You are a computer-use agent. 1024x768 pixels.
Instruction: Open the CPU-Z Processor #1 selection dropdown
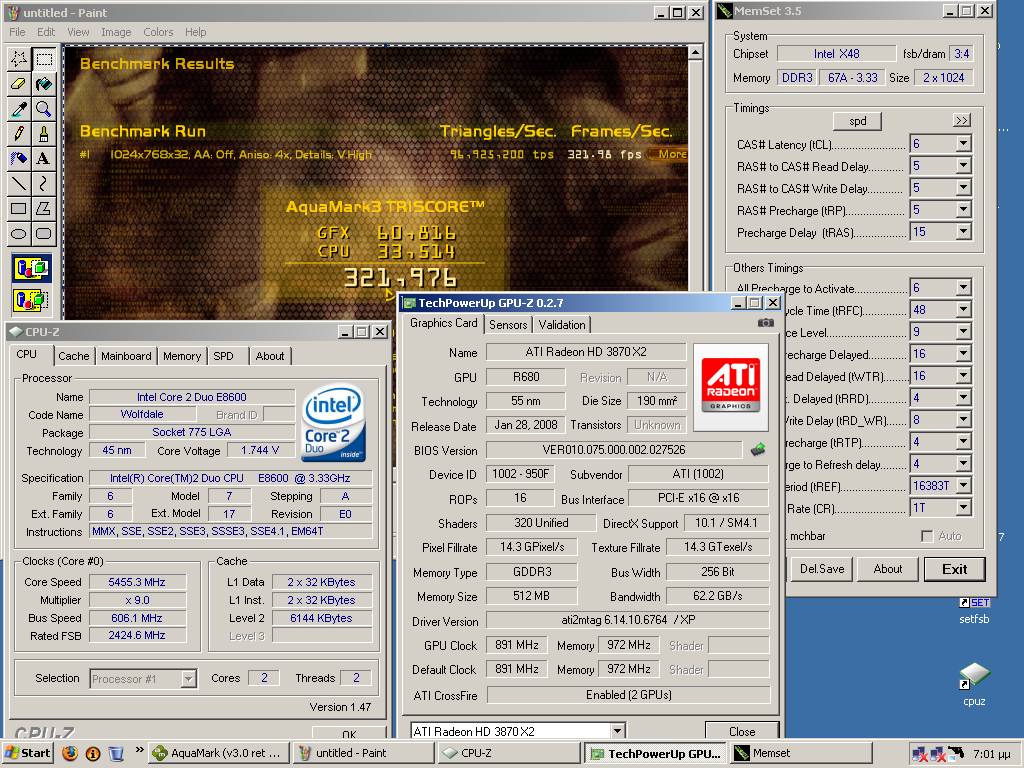point(188,679)
